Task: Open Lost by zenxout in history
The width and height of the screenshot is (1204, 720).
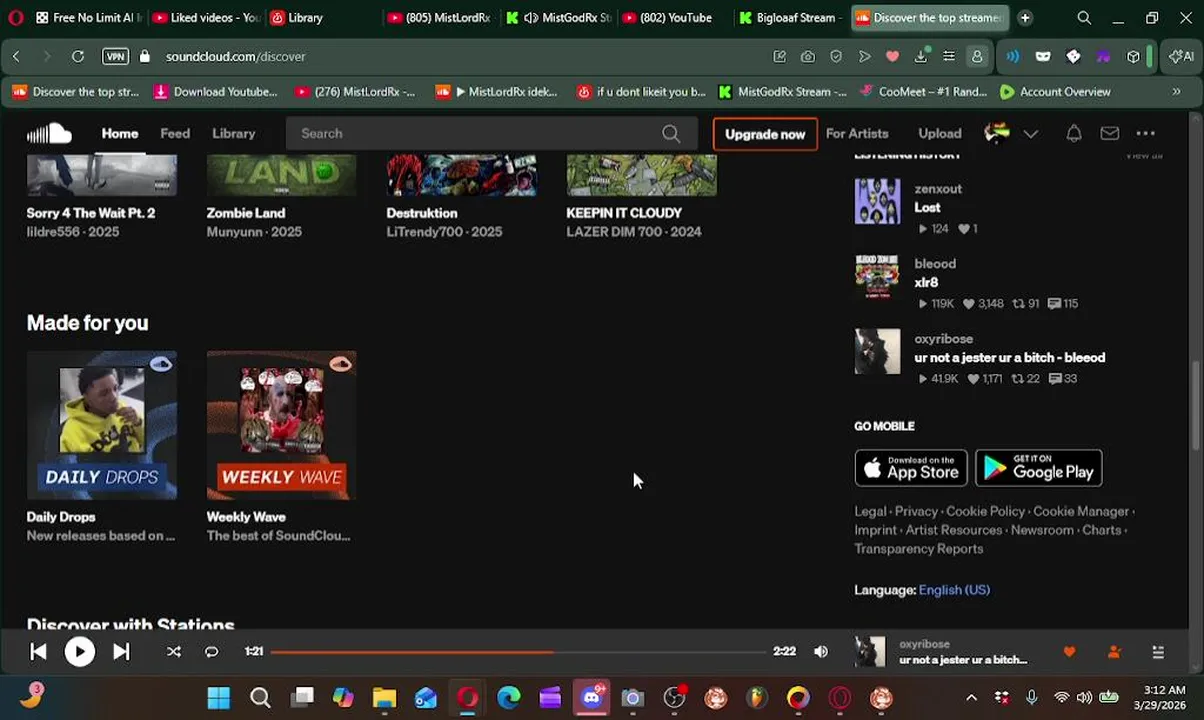Action: (x=927, y=208)
